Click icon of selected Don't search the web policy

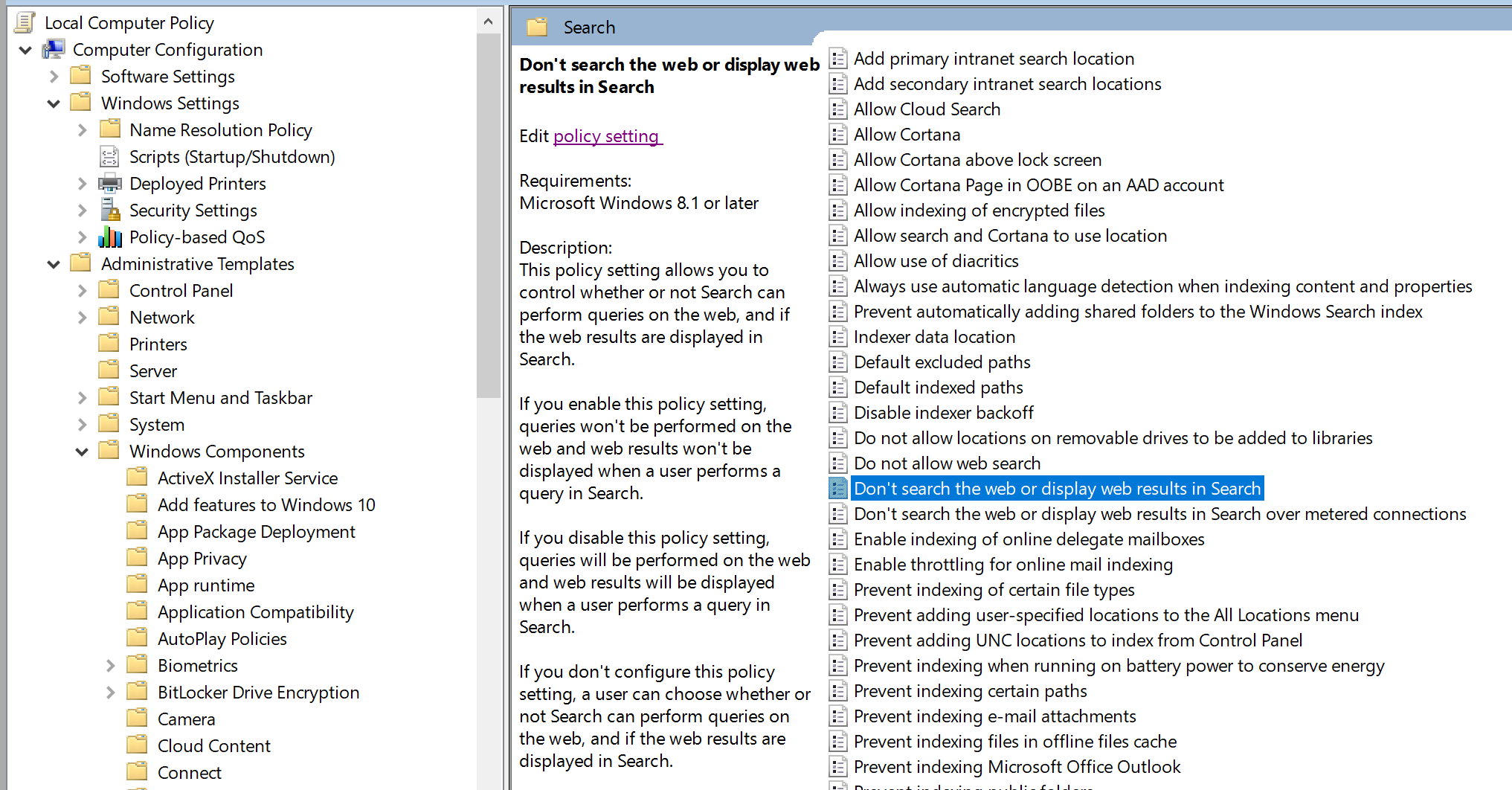click(838, 489)
